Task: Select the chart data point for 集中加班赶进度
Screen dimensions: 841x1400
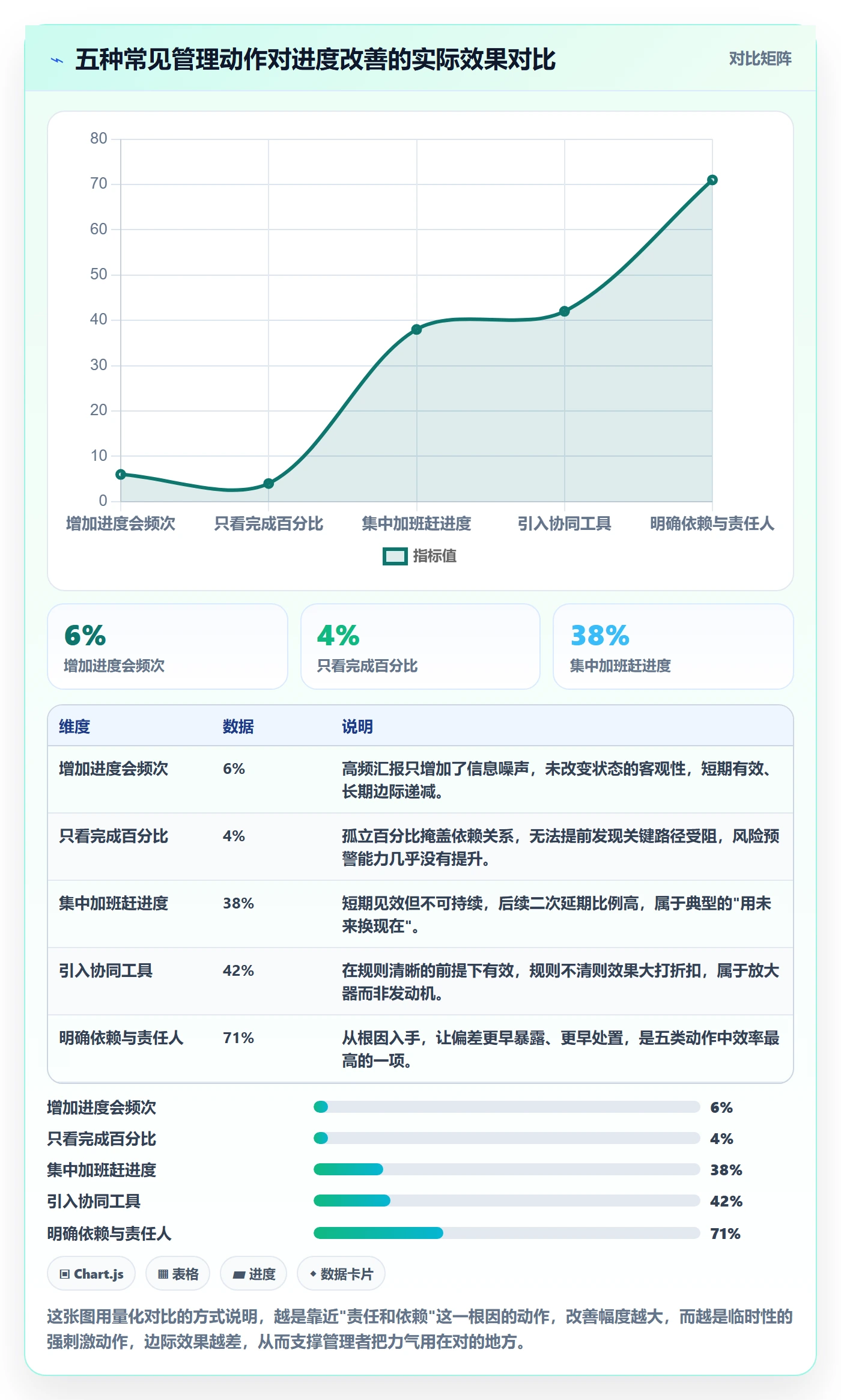Action: (416, 329)
